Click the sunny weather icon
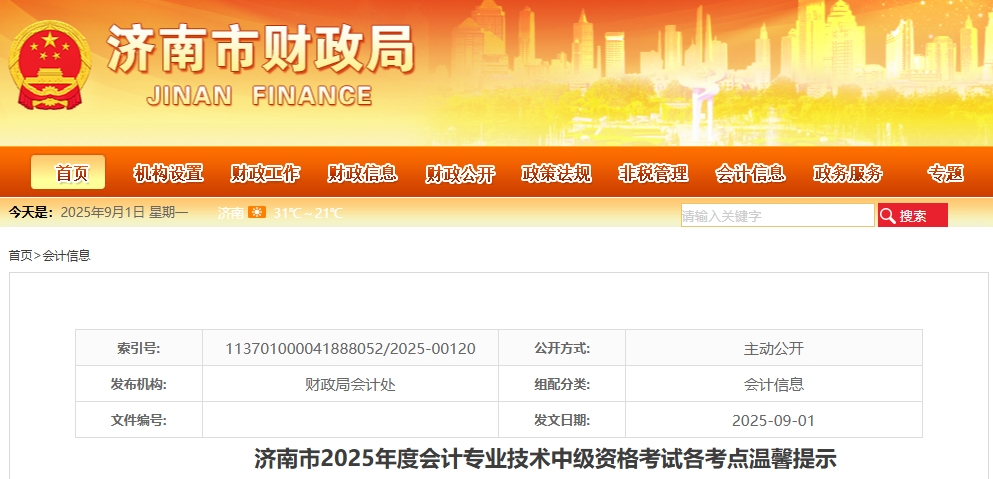Image resolution: width=993 pixels, height=479 pixels. click(257, 213)
